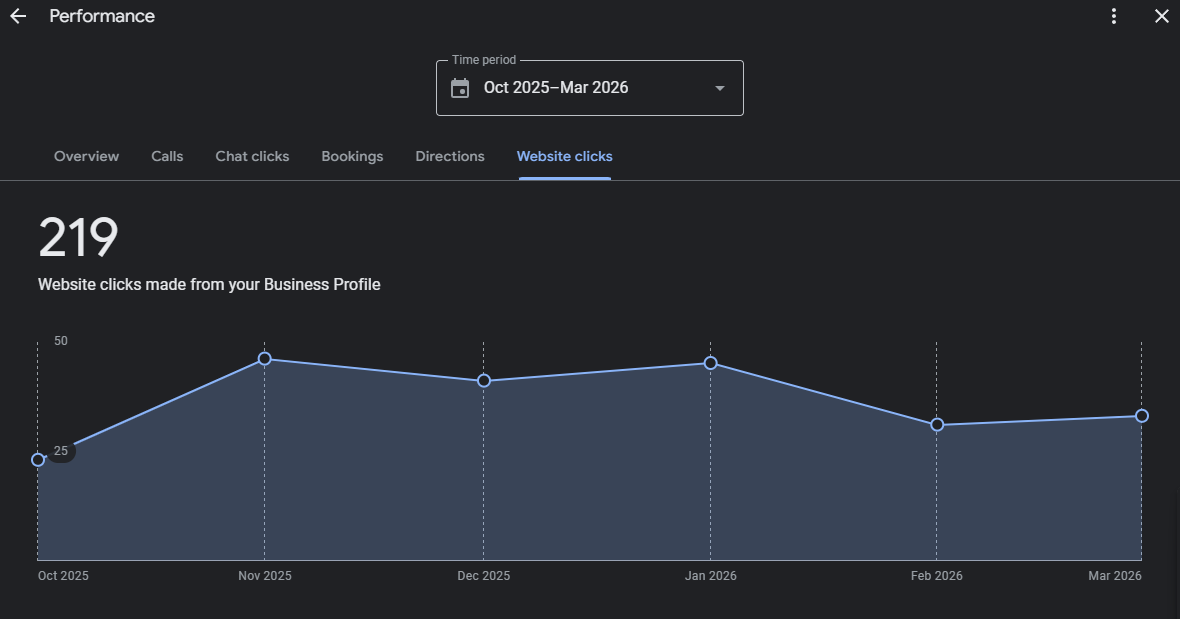Expand the Time period dropdown arrow
The height and width of the screenshot is (619, 1180).
pyautogui.click(x=719, y=88)
